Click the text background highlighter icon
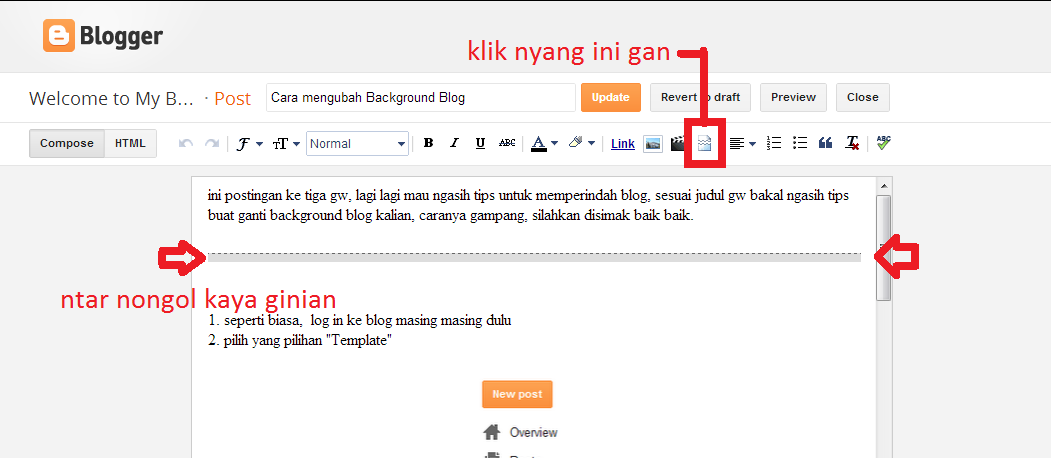The image size is (1051, 458). (x=575, y=143)
